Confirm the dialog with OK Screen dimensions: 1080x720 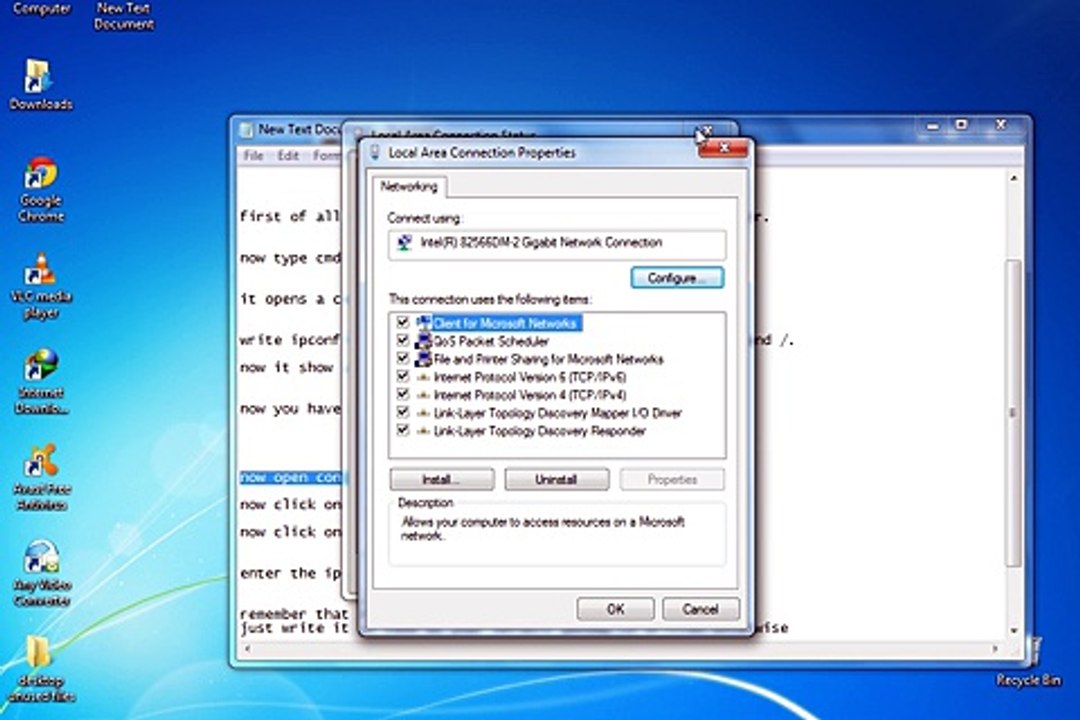615,609
